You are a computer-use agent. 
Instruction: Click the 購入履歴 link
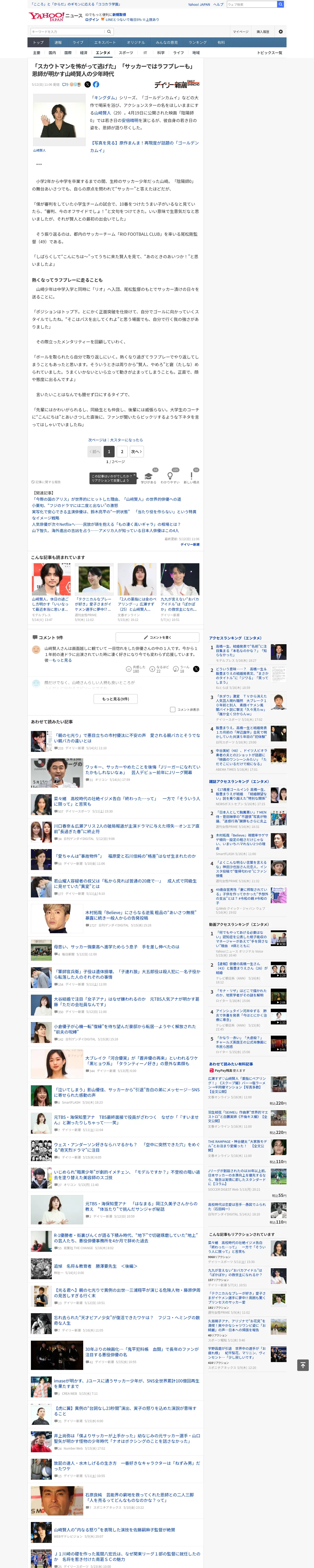(x=263, y=32)
